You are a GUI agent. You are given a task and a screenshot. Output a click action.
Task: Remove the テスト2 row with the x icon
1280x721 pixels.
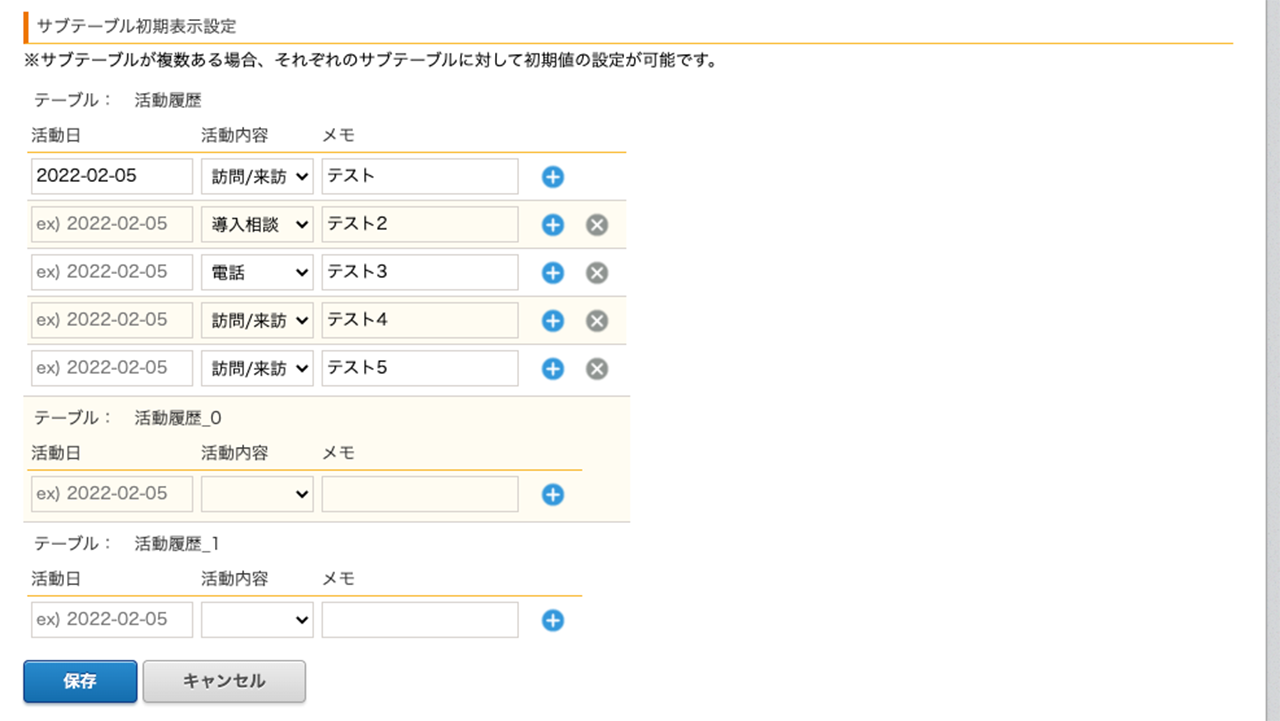coord(597,225)
